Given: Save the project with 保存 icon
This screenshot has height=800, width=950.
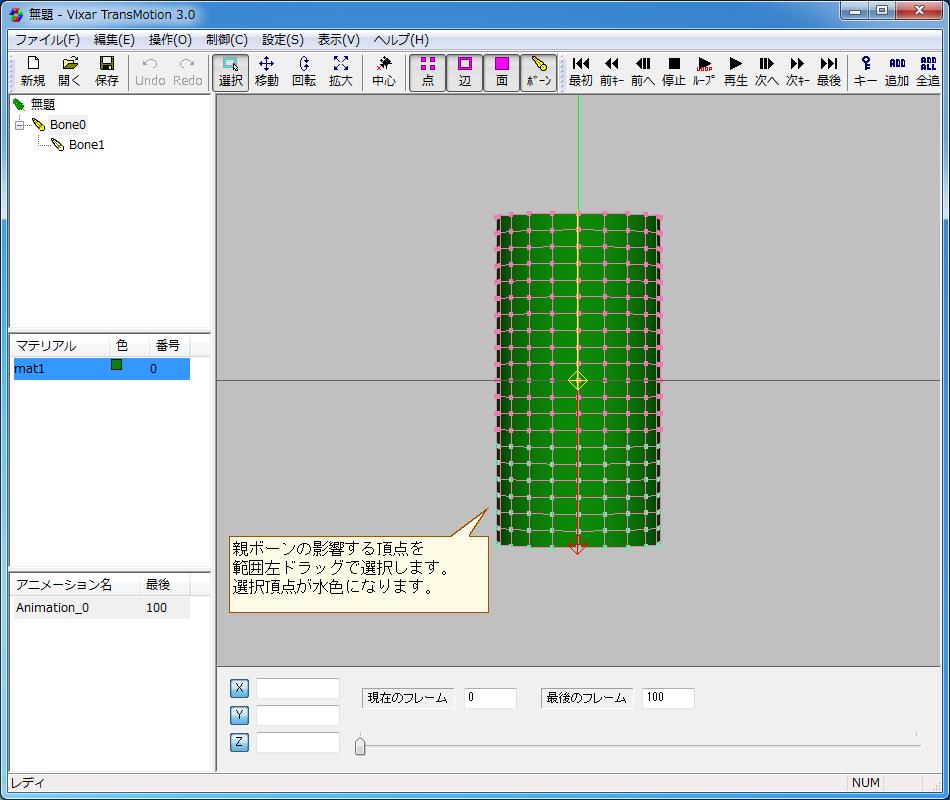Looking at the screenshot, I should 107,71.
